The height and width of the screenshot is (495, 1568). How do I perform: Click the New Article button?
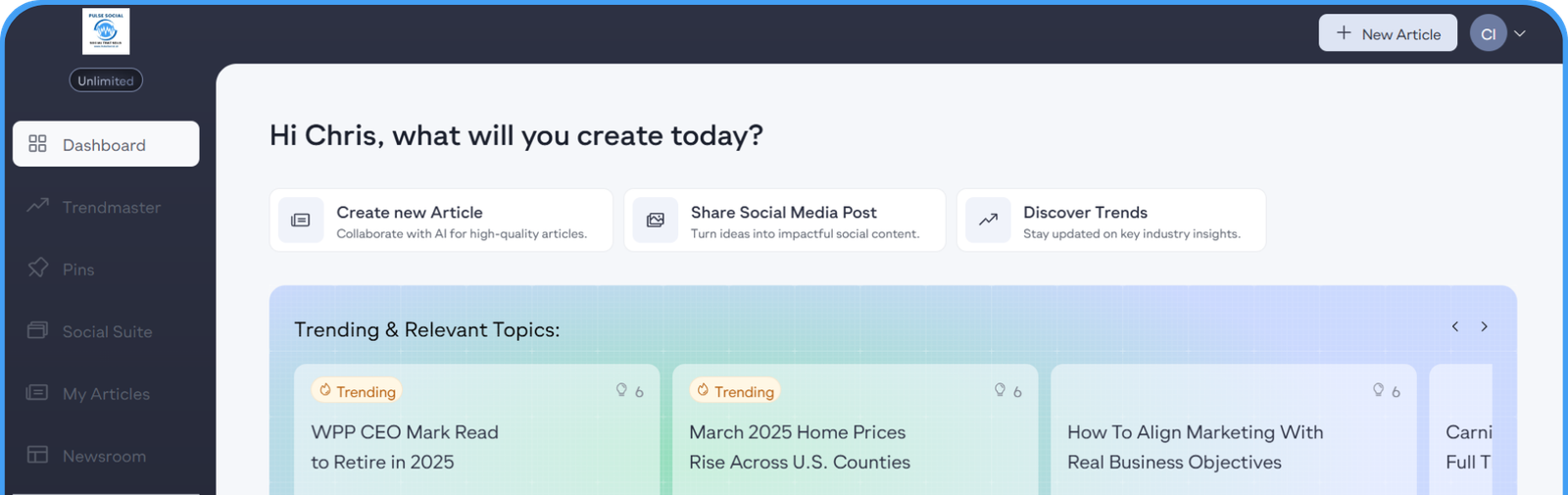click(x=1388, y=33)
